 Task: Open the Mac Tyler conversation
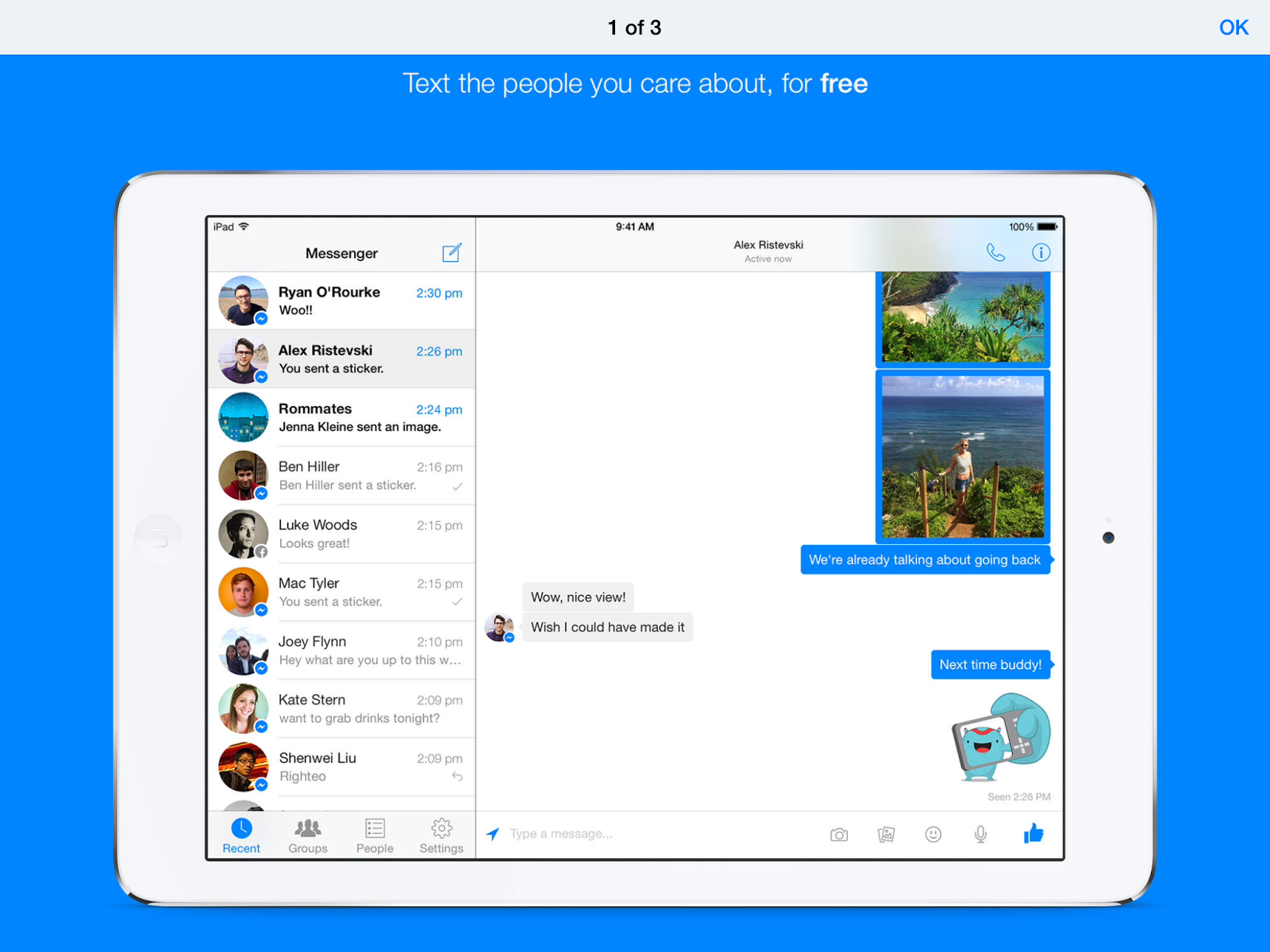pos(341,593)
